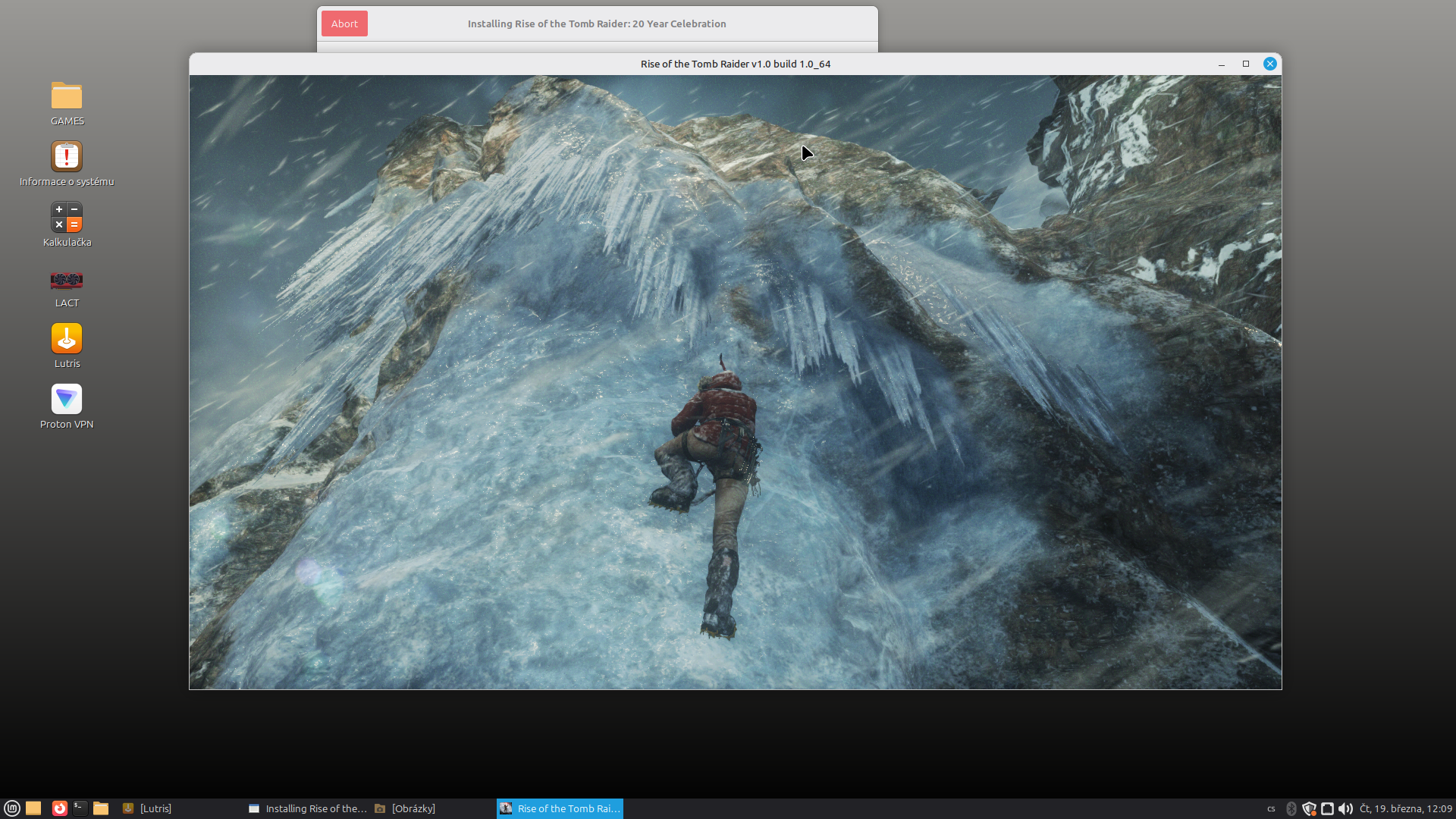This screenshot has height=819, width=1456.
Task: Open the Firefox panel launcher
Action: (59, 808)
